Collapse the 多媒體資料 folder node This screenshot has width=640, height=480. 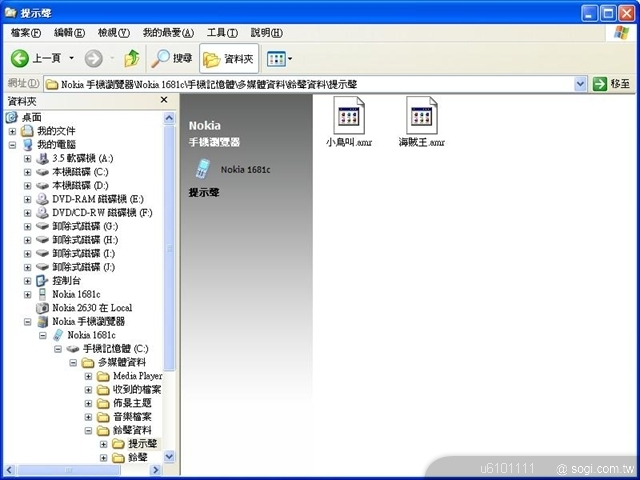pos(73,363)
